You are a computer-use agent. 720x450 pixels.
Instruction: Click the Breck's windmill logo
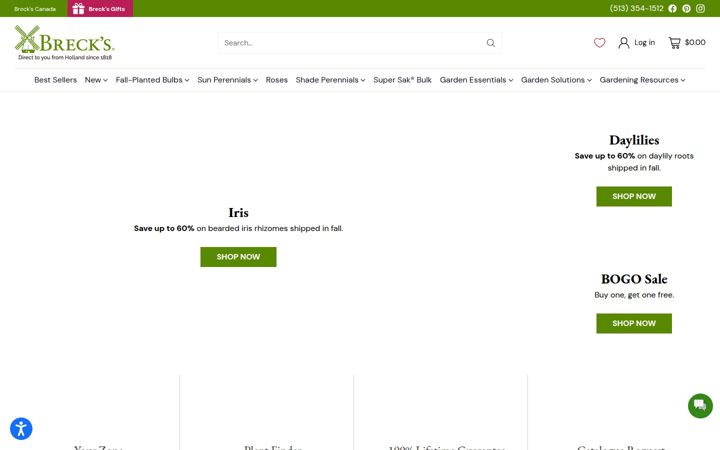click(x=64, y=43)
